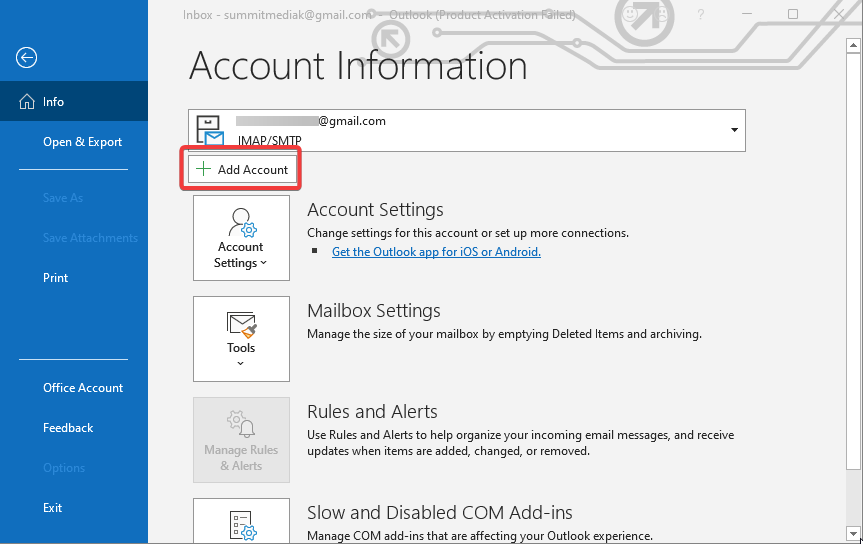Viewport: 863px width, 544px height.
Task: Click the Account Settings heading text
Action: (x=375, y=210)
